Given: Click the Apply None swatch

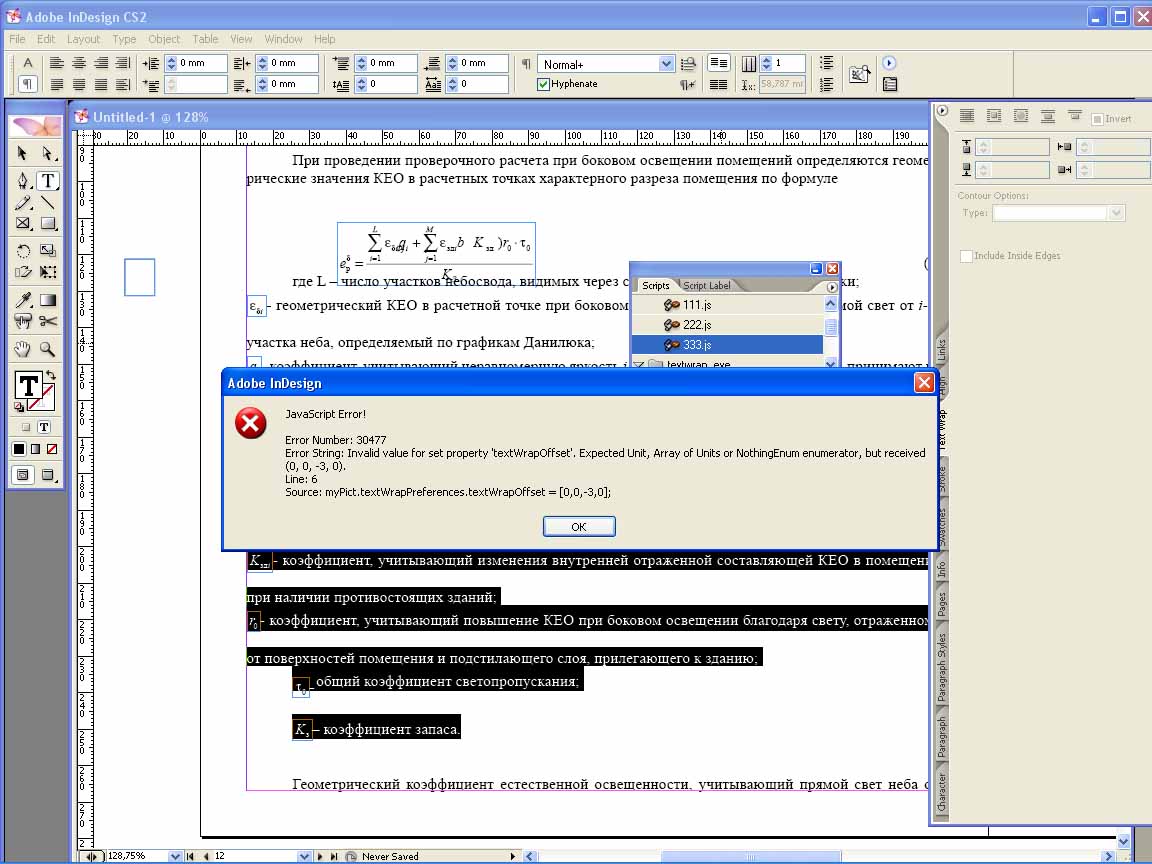Looking at the screenshot, I should (x=52, y=449).
